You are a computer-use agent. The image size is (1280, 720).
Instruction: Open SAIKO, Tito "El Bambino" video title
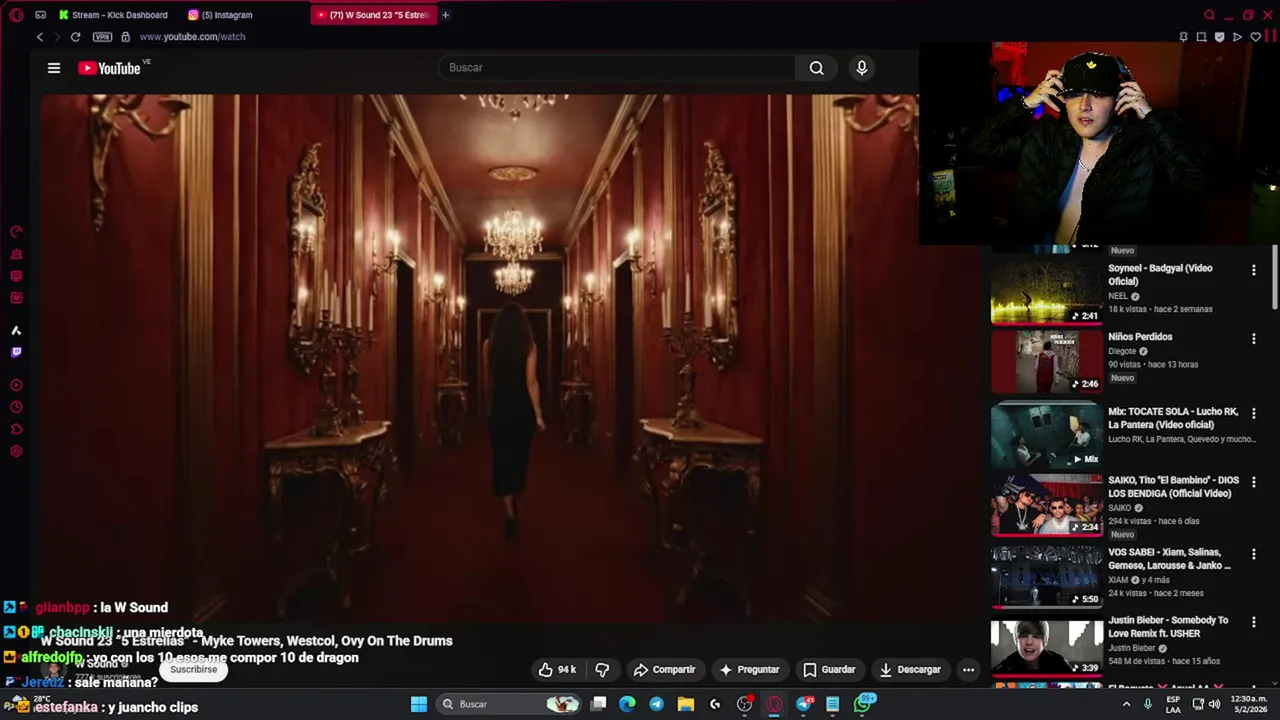pos(1173,487)
